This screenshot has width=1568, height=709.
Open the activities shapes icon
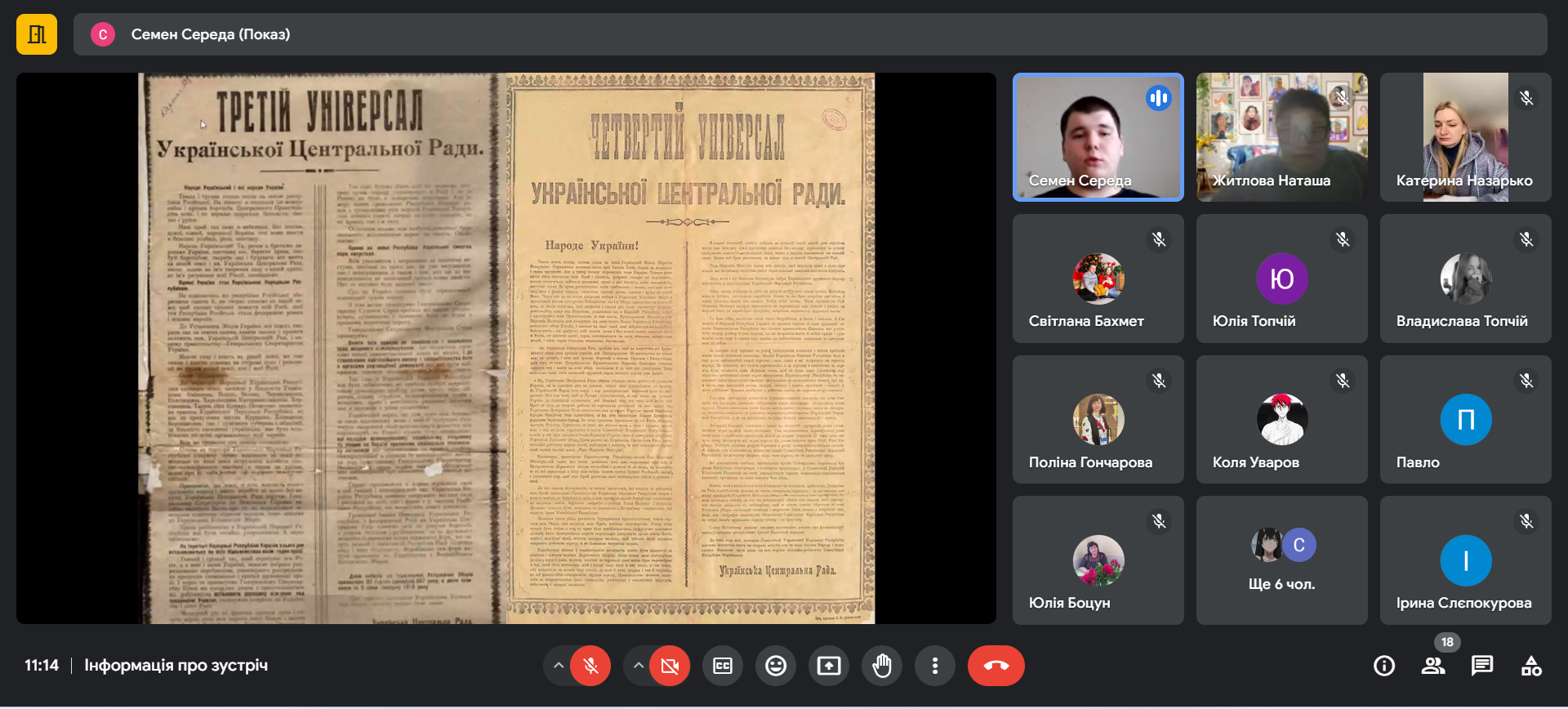1530,666
